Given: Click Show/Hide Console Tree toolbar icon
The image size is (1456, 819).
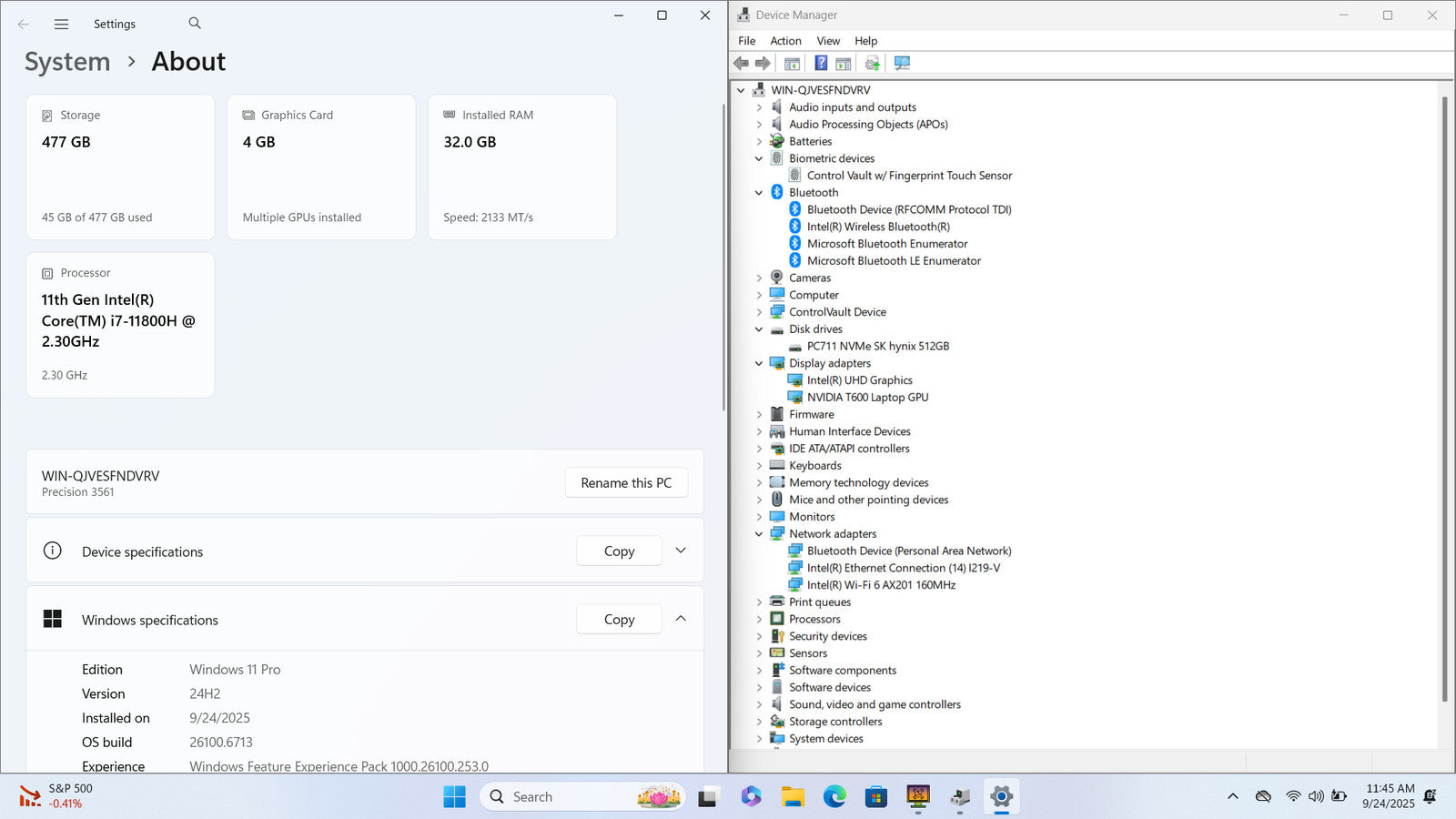Looking at the screenshot, I should click(x=793, y=63).
